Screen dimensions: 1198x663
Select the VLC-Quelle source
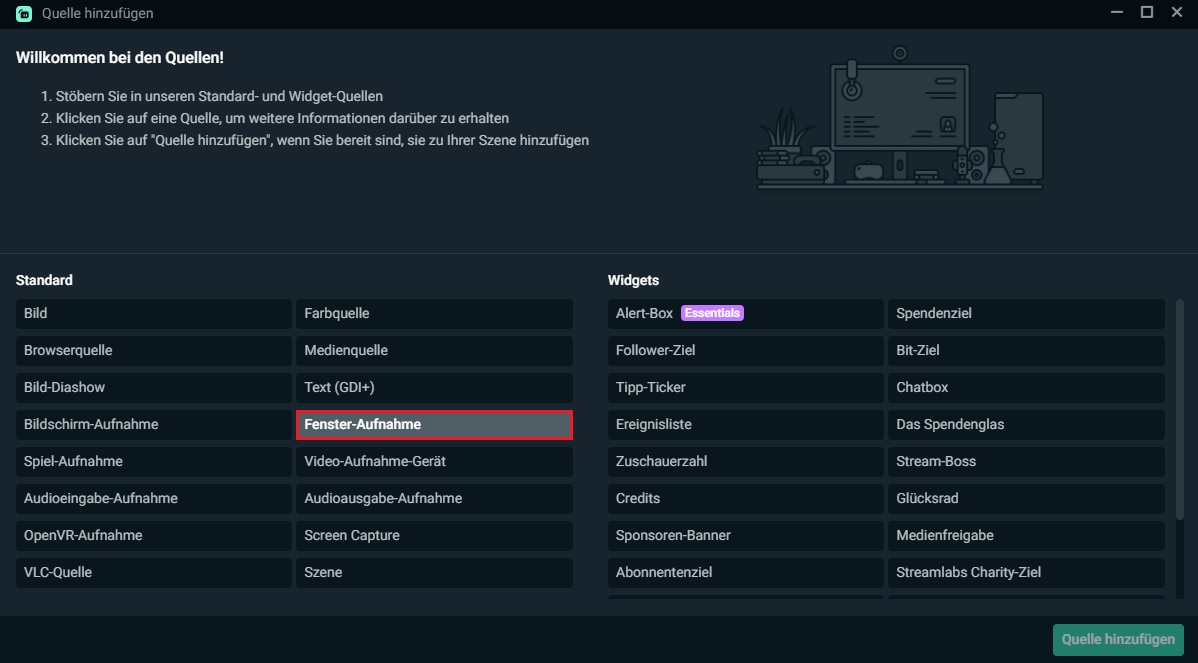pyautogui.click(x=153, y=572)
